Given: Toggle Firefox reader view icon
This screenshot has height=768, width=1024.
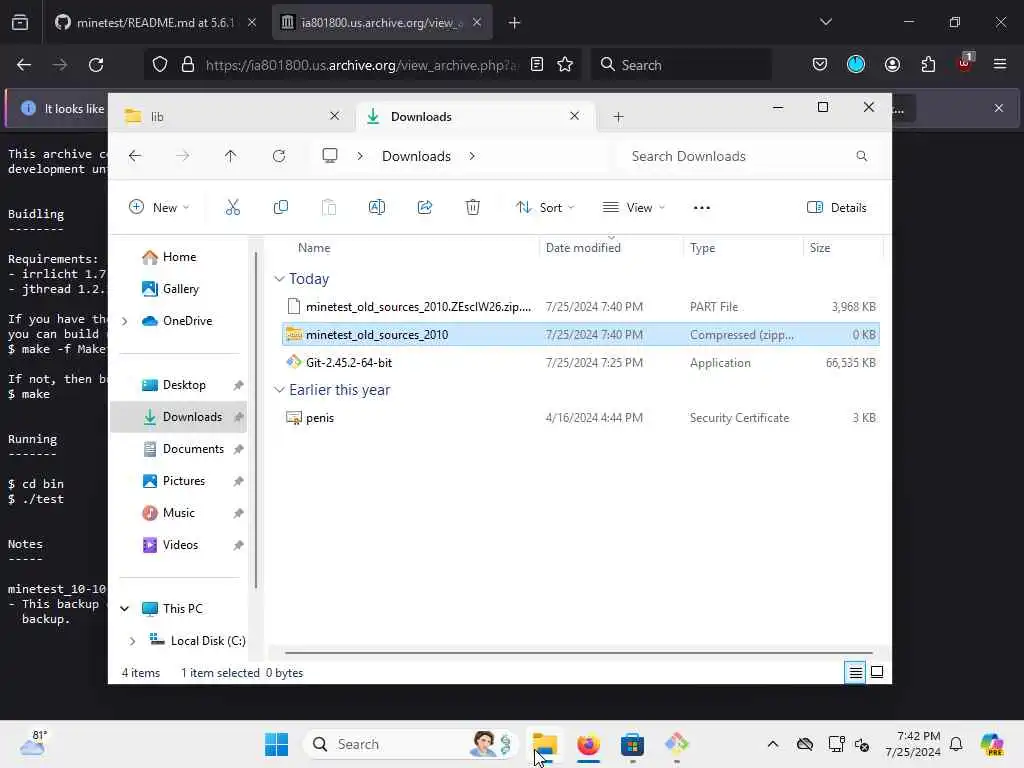Looking at the screenshot, I should coord(537,65).
